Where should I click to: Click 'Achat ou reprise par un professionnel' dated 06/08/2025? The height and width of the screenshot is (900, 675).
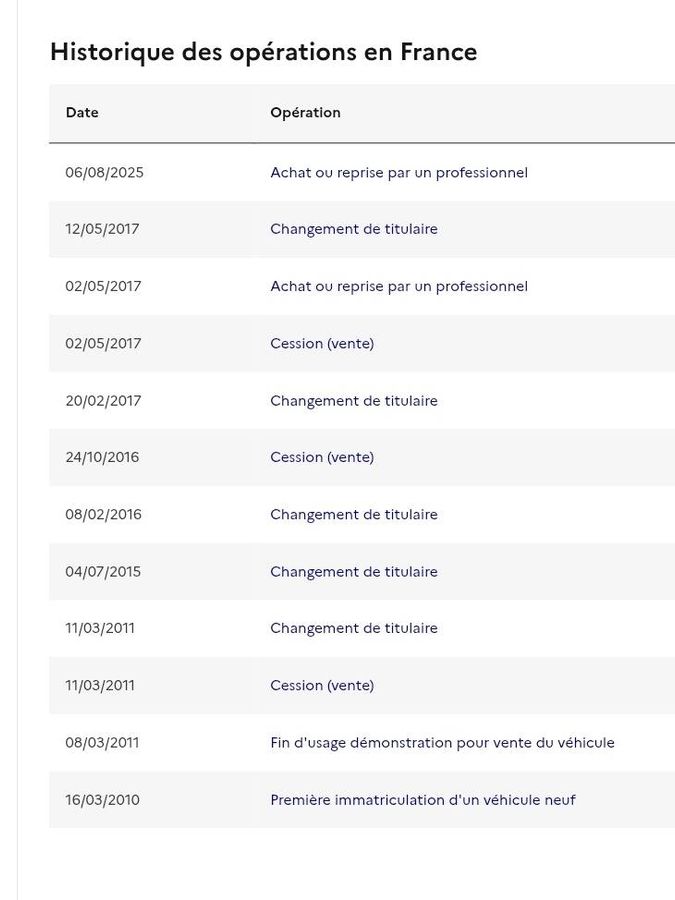(399, 173)
